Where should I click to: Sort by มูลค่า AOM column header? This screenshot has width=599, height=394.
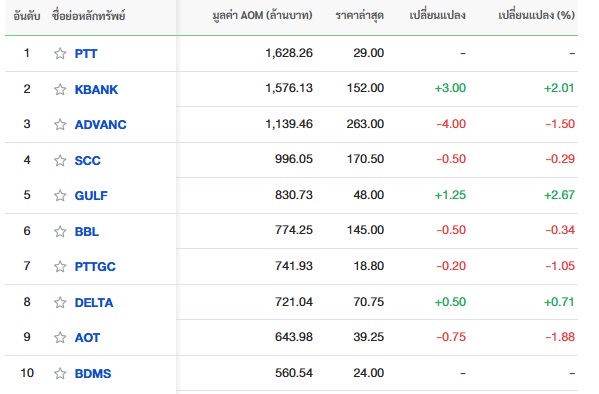point(262,15)
